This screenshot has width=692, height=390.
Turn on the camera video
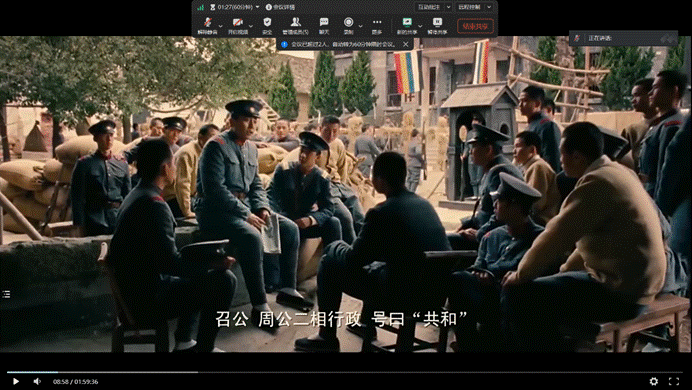(x=237, y=26)
